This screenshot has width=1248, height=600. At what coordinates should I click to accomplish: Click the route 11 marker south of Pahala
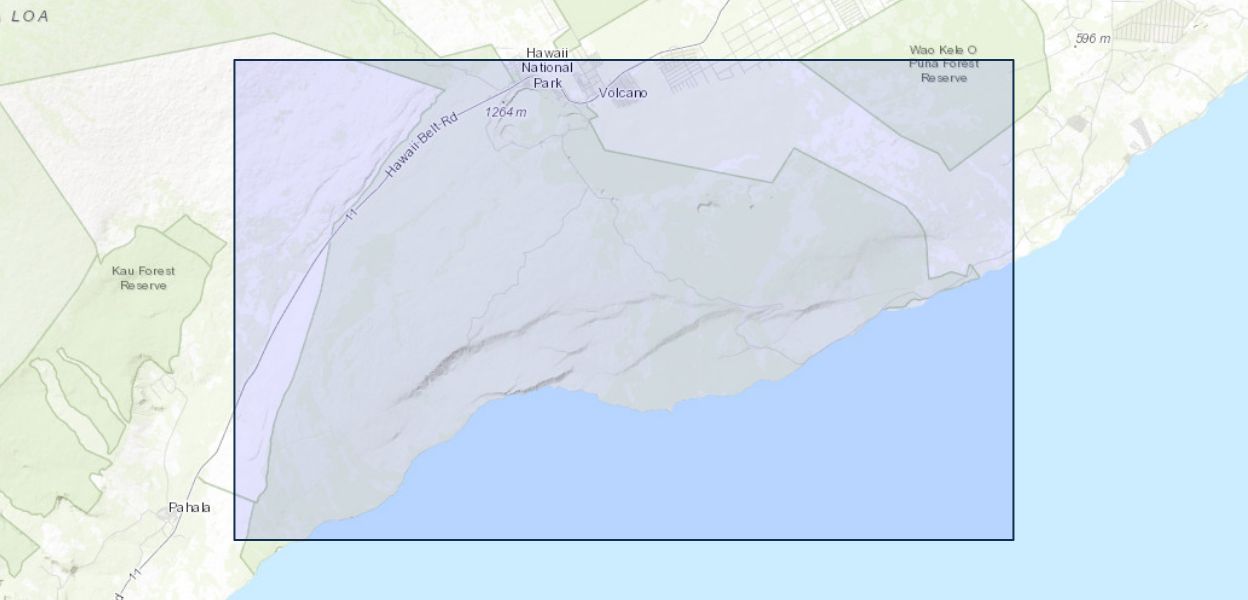pos(135,575)
